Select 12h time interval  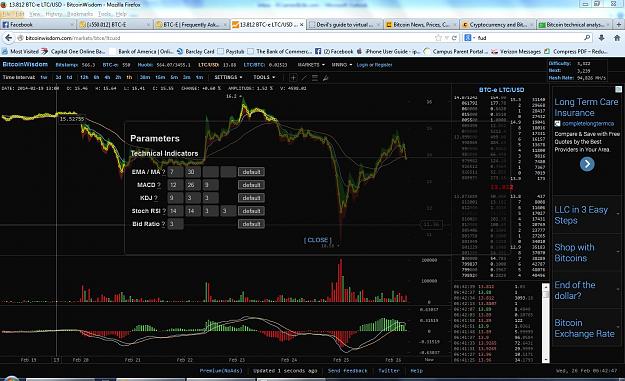(x=84, y=77)
